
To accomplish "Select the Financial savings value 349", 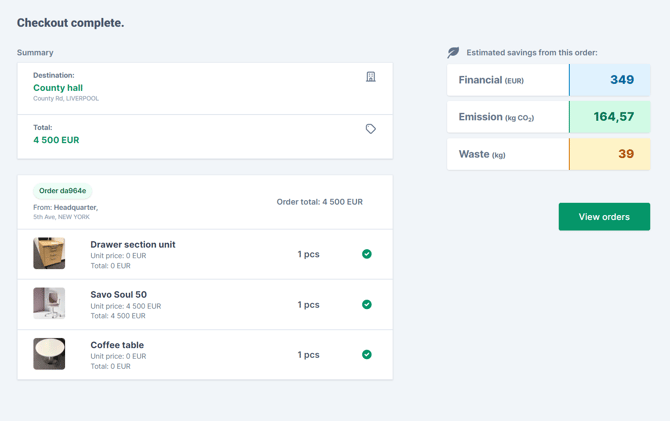I will [x=621, y=80].
